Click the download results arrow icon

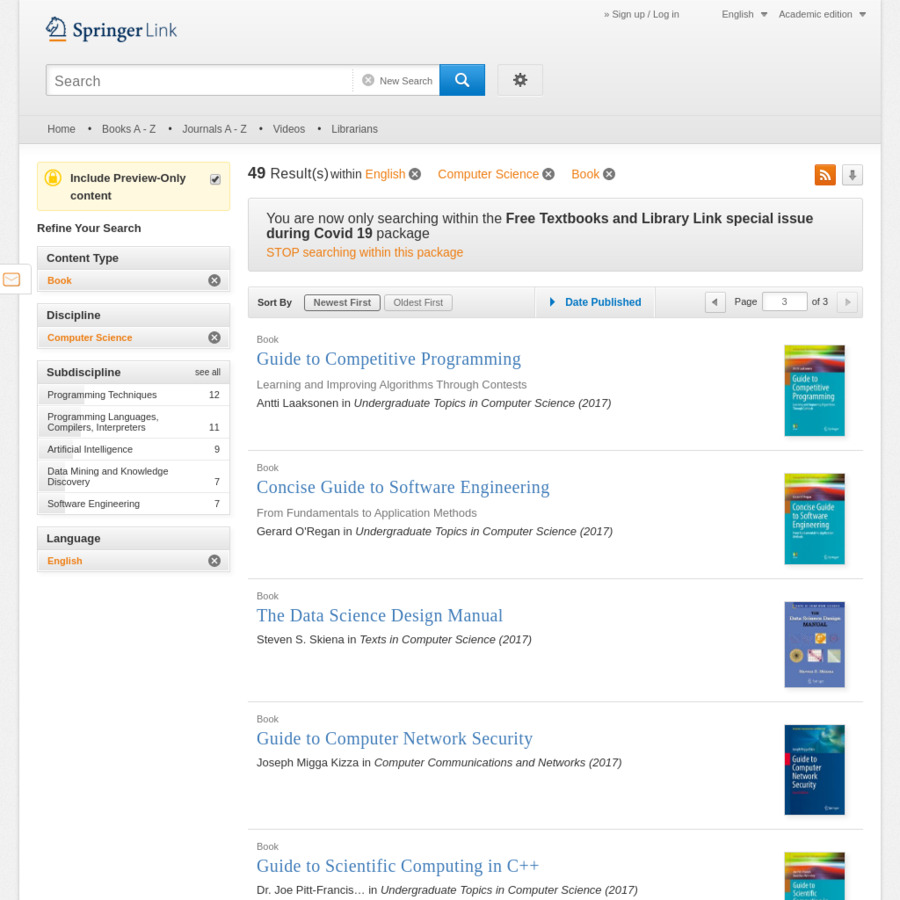pyautogui.click(x=852, y=174)
